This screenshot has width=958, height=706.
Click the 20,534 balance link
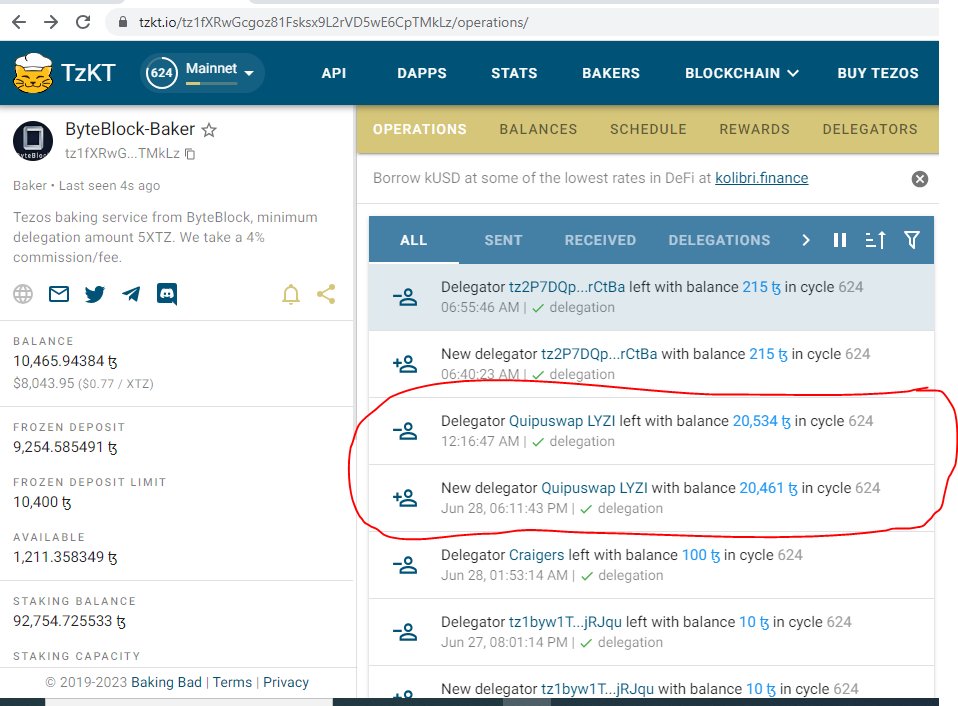(x=761, y=421)
